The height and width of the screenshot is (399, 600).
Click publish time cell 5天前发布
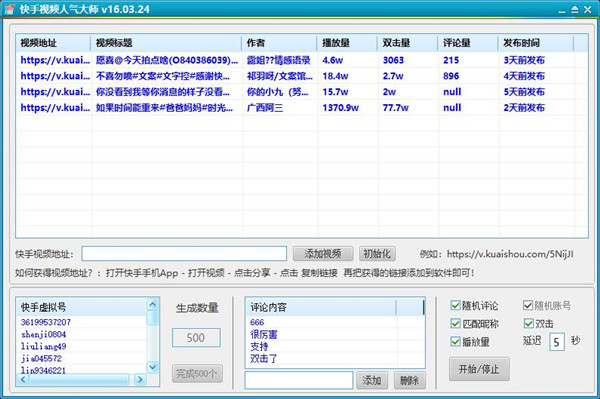pyautogui.click(x=524, y=92)
